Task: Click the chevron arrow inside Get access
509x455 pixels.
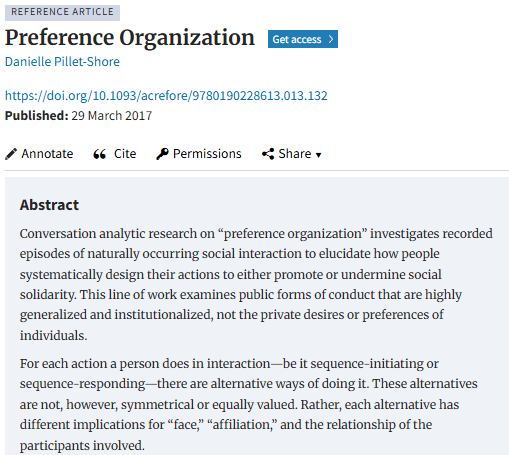Action: [x=331, y=39]
